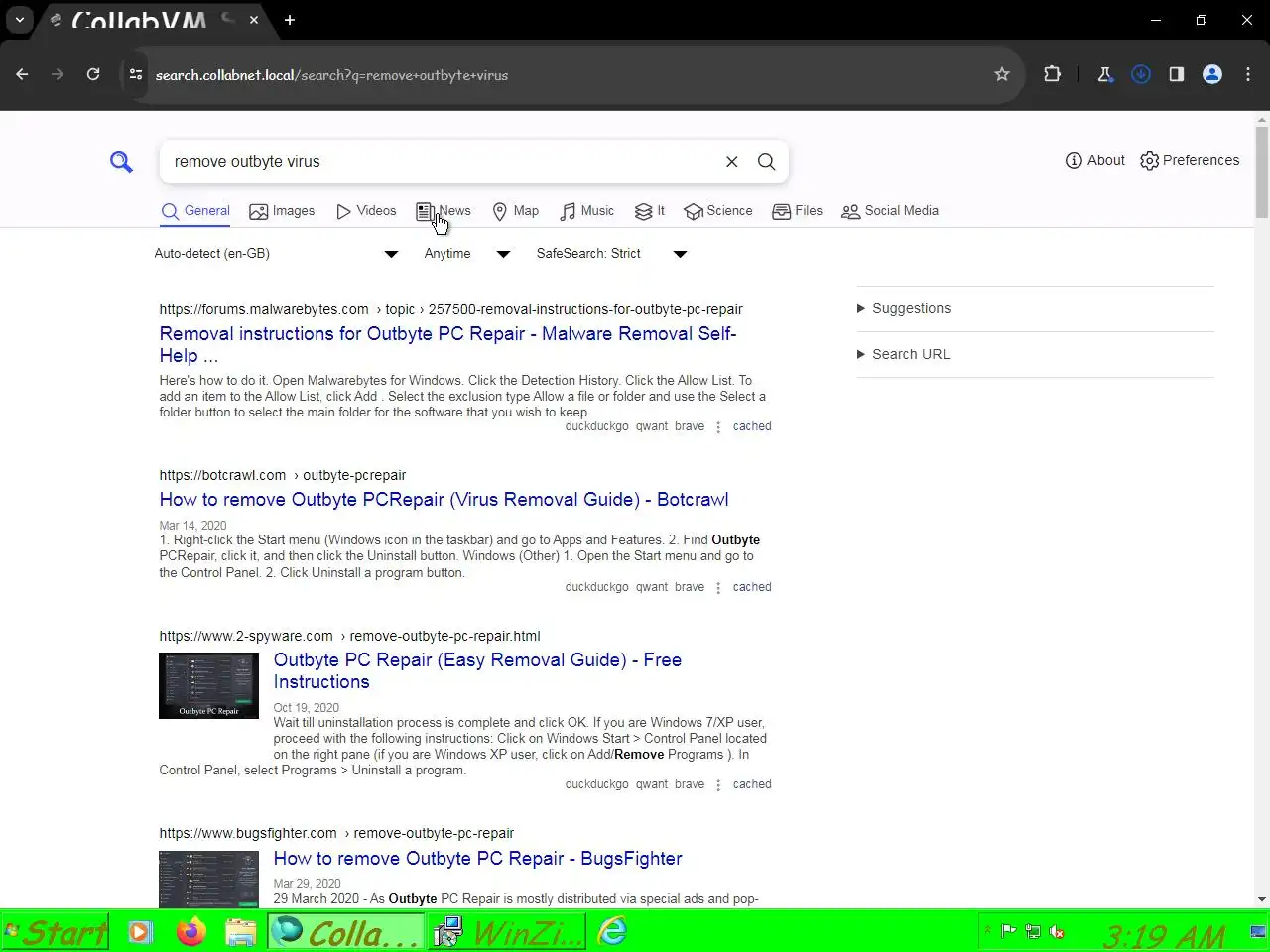
Task: Click the blue search engine logo
Action: pos(121,161)
